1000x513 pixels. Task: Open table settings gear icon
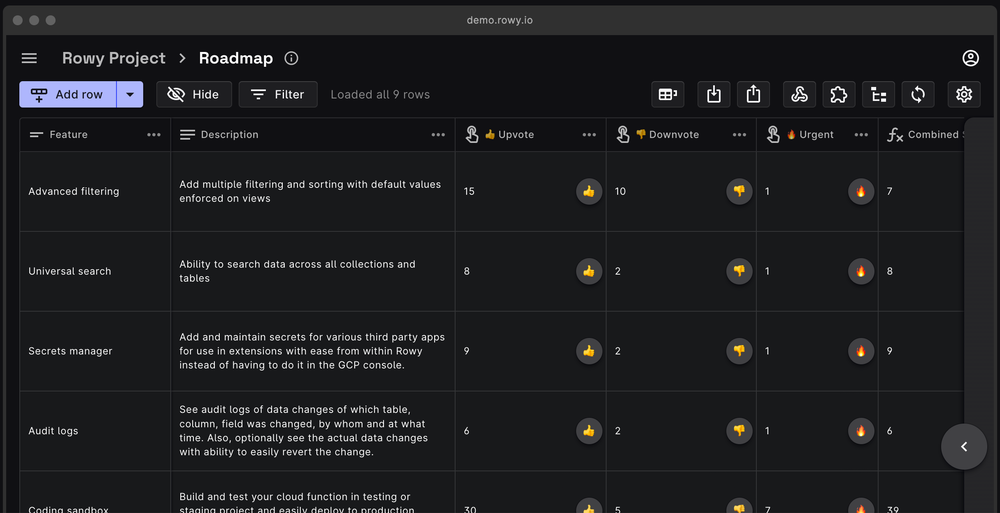tap(964, 94)
